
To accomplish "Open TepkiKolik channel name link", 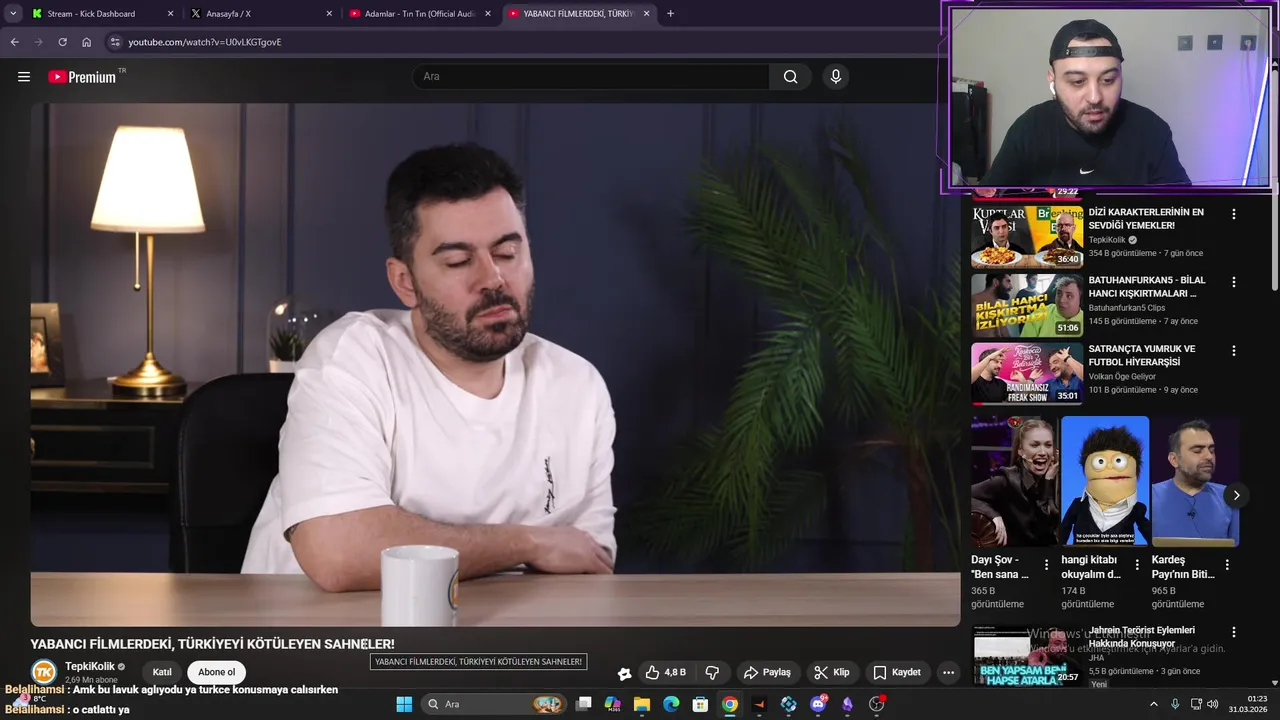I will [90, 666].
